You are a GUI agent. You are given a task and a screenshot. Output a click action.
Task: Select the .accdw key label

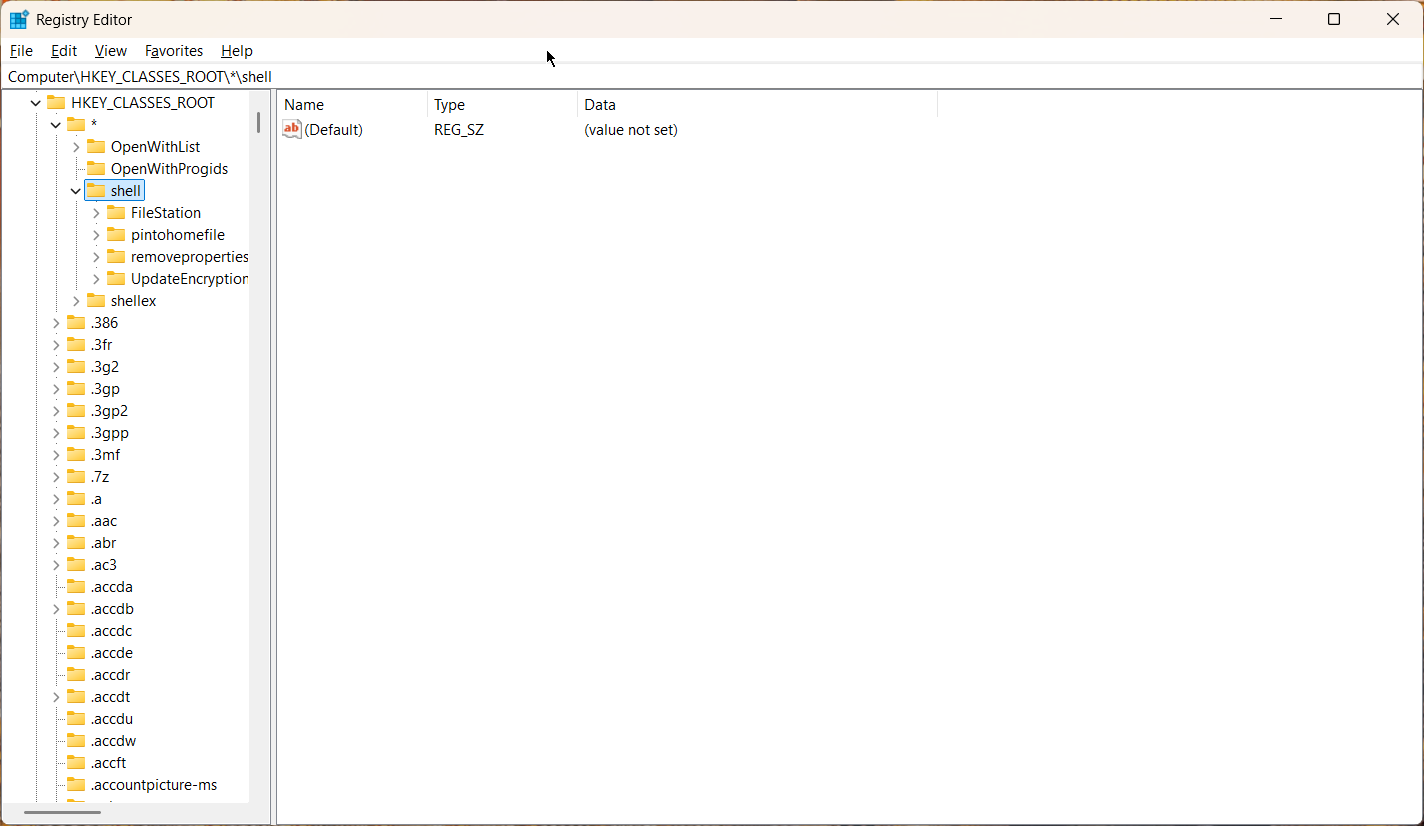(x=113, y=740)
